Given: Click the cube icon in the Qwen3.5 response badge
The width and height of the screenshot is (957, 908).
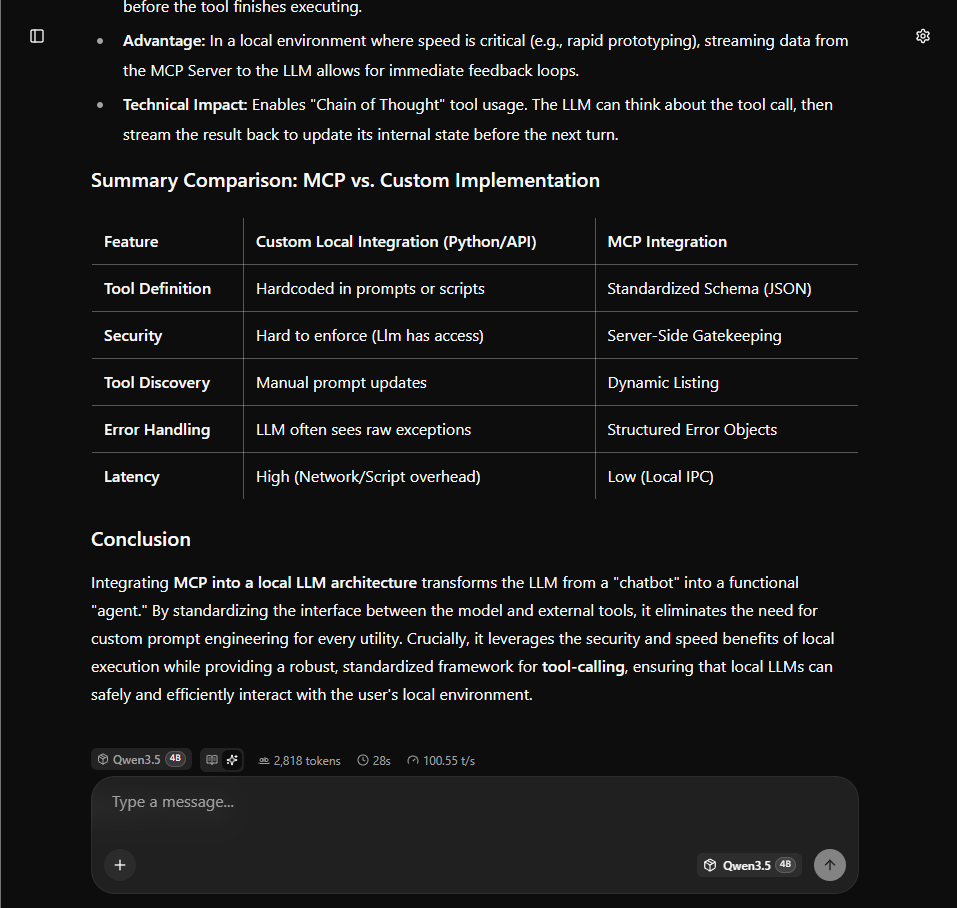Looking at the screenshot, I should tap(103, 759).
